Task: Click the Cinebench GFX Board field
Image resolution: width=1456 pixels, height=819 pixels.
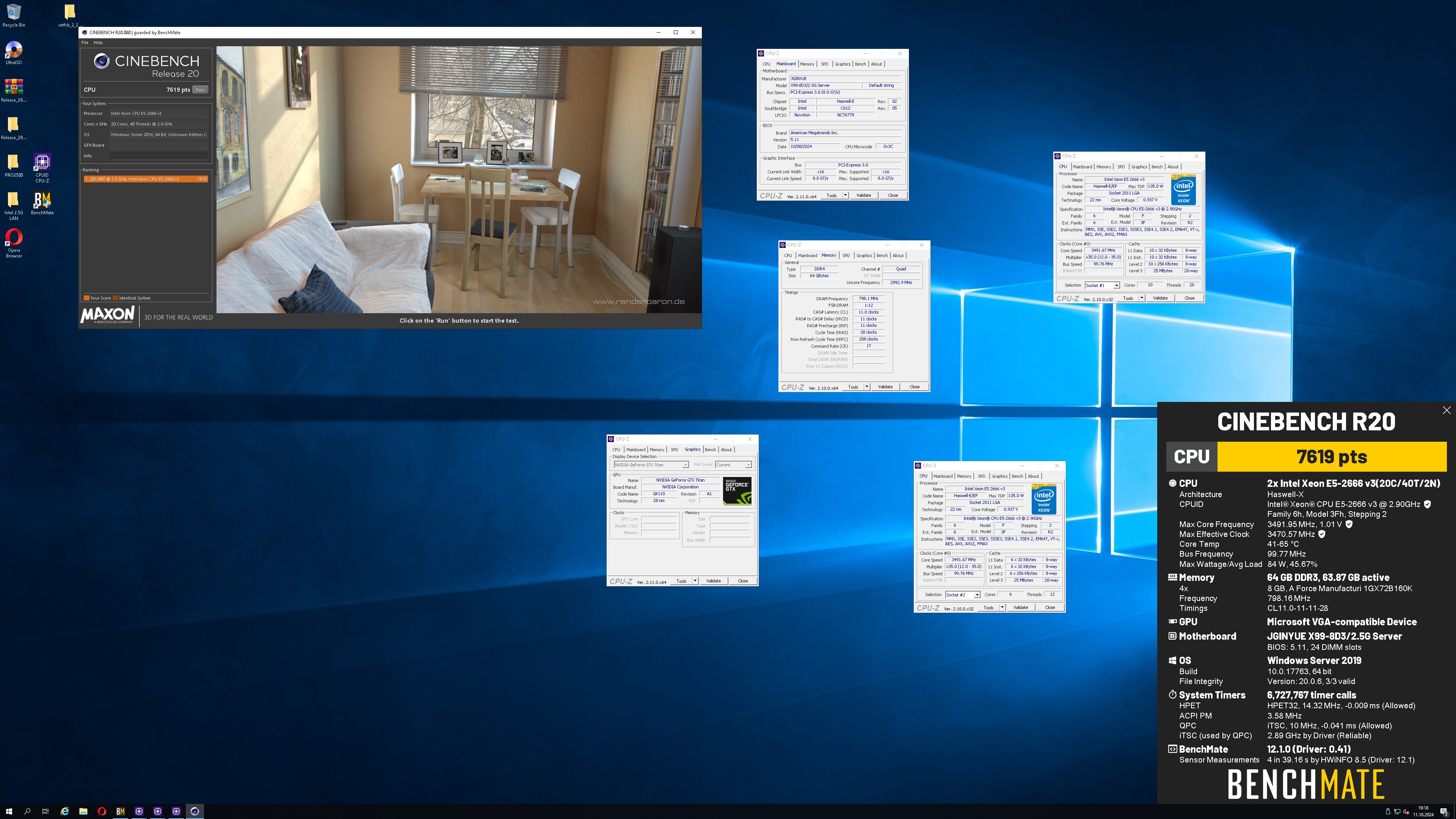Action: tap(159, 145)
